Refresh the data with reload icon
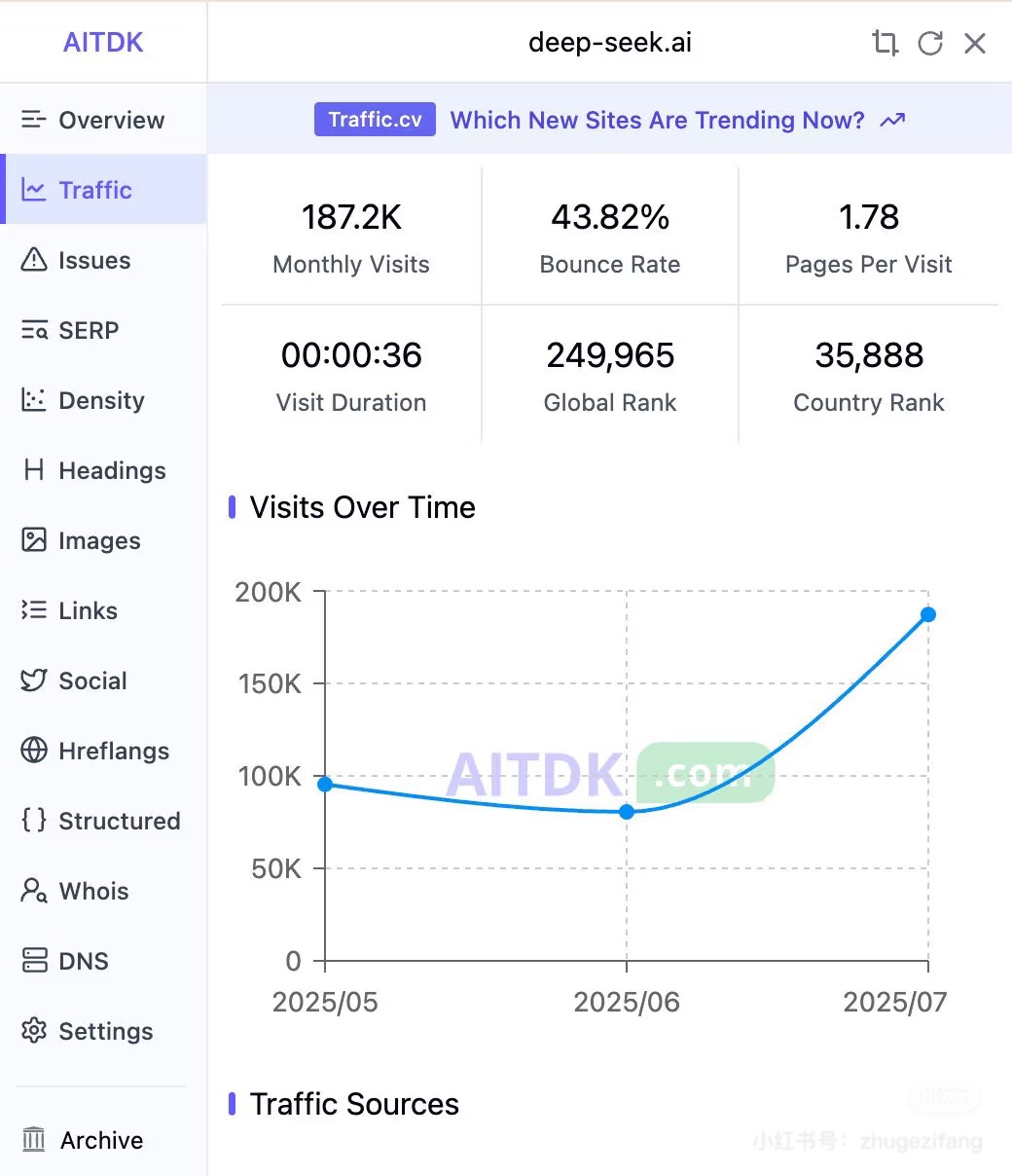1012x1176 pixels. pos(930,43)
